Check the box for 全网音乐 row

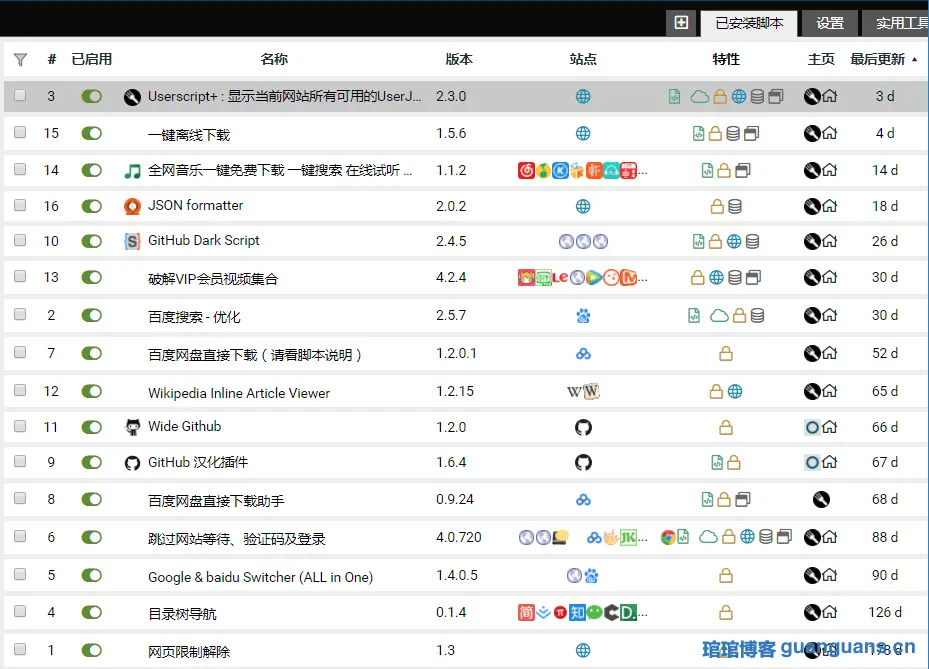(20, 169)
